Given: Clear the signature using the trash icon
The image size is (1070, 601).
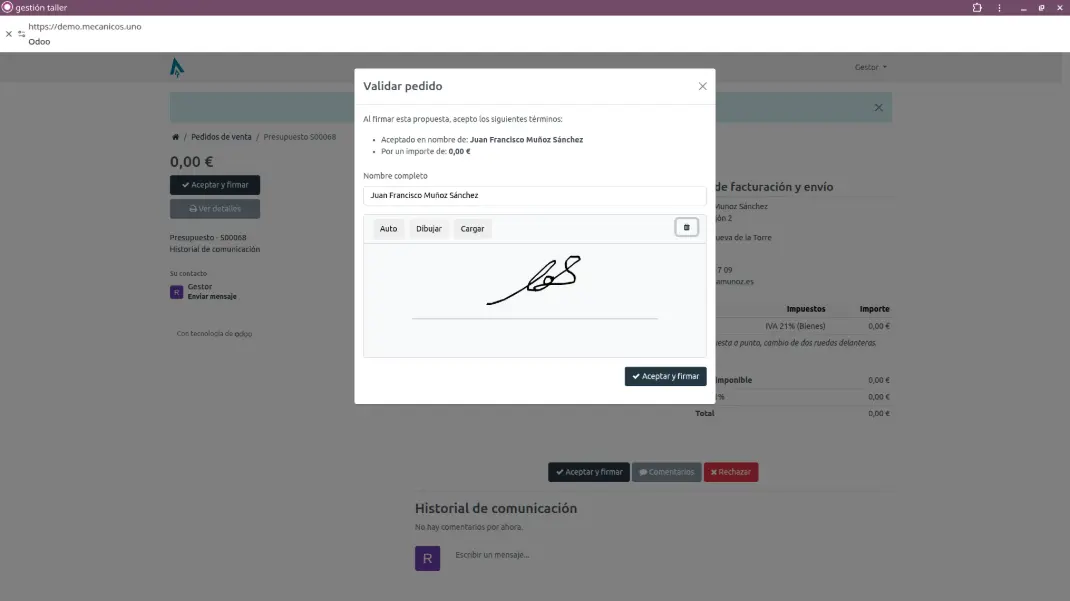Looking at the screenshot, I should [685, 227].
